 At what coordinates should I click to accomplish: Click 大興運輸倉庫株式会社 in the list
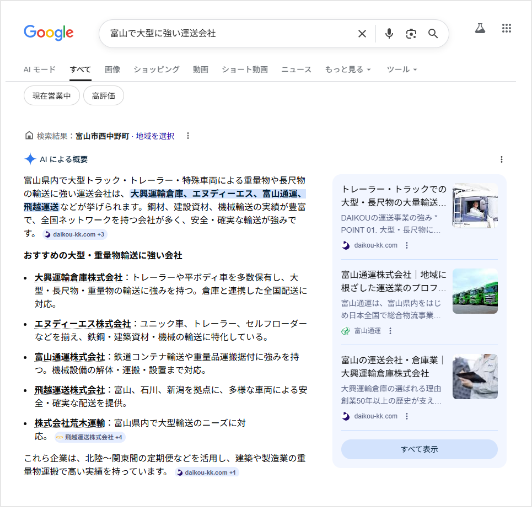[78, 278]
